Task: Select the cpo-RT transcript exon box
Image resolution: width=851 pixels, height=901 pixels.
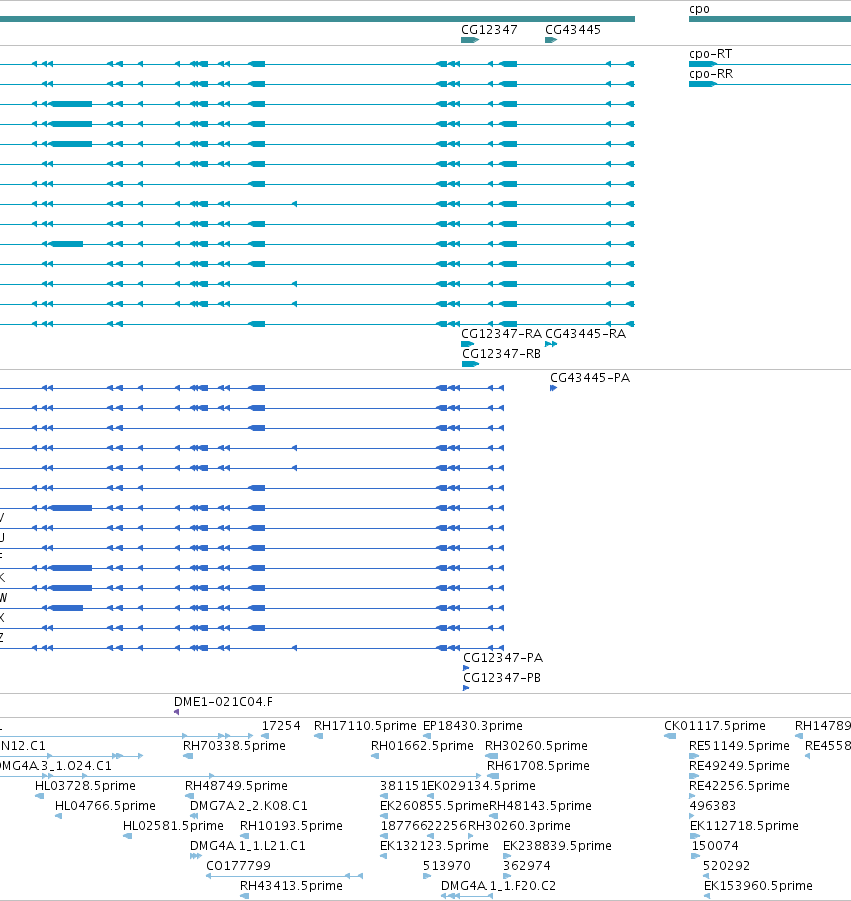Action: [702, 64]
